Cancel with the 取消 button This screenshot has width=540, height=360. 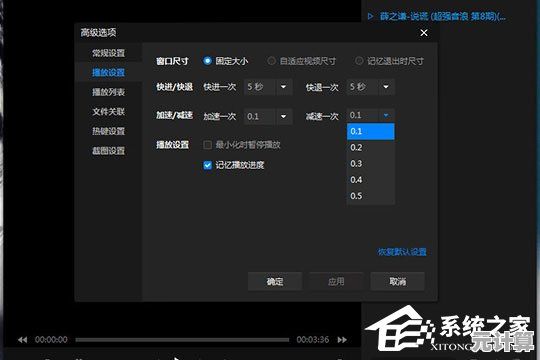coord(397,281)
